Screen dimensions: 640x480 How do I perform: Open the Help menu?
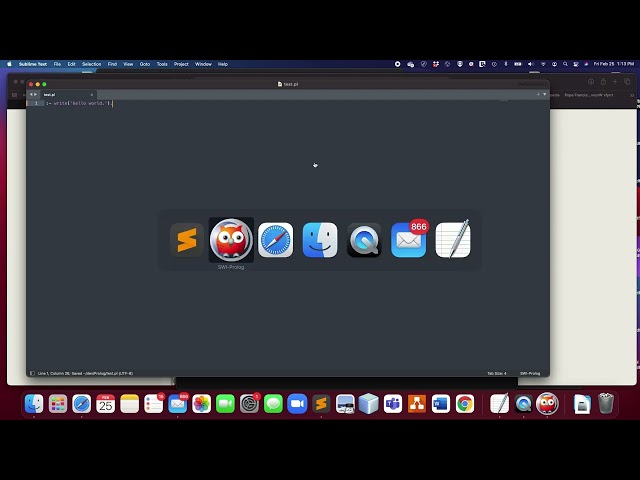point(222,64)
